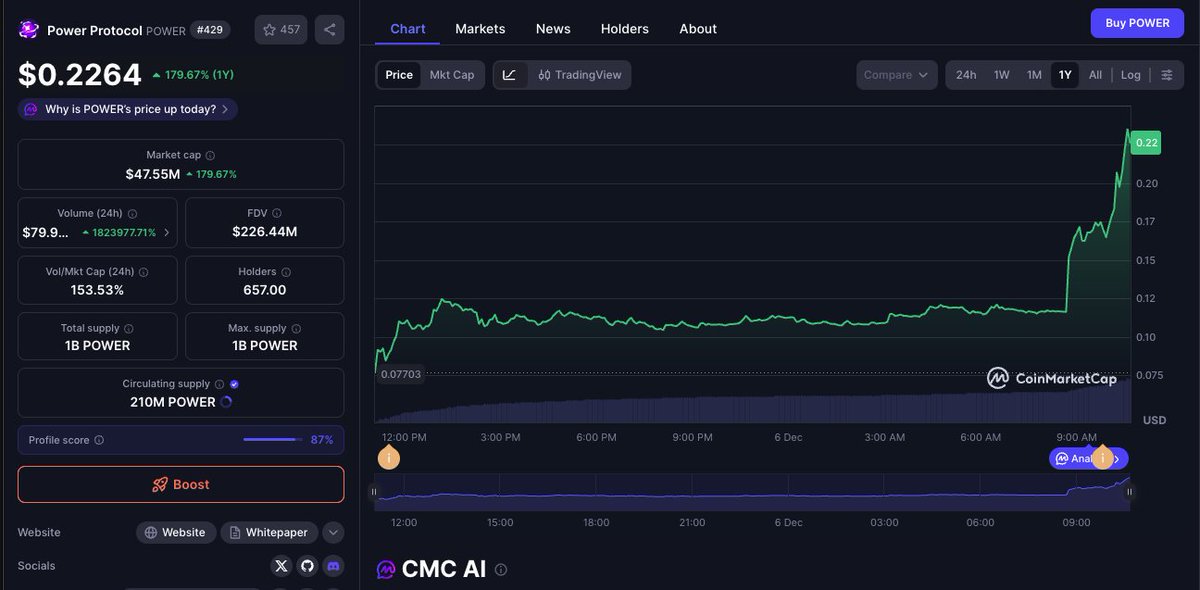Switch to line chart icon
Screen dimensions: 1200x590
pos(509,75)
